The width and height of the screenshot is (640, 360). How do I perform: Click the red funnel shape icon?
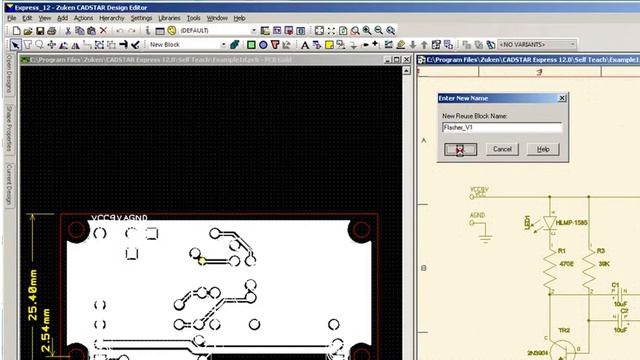tap(275, 44)
